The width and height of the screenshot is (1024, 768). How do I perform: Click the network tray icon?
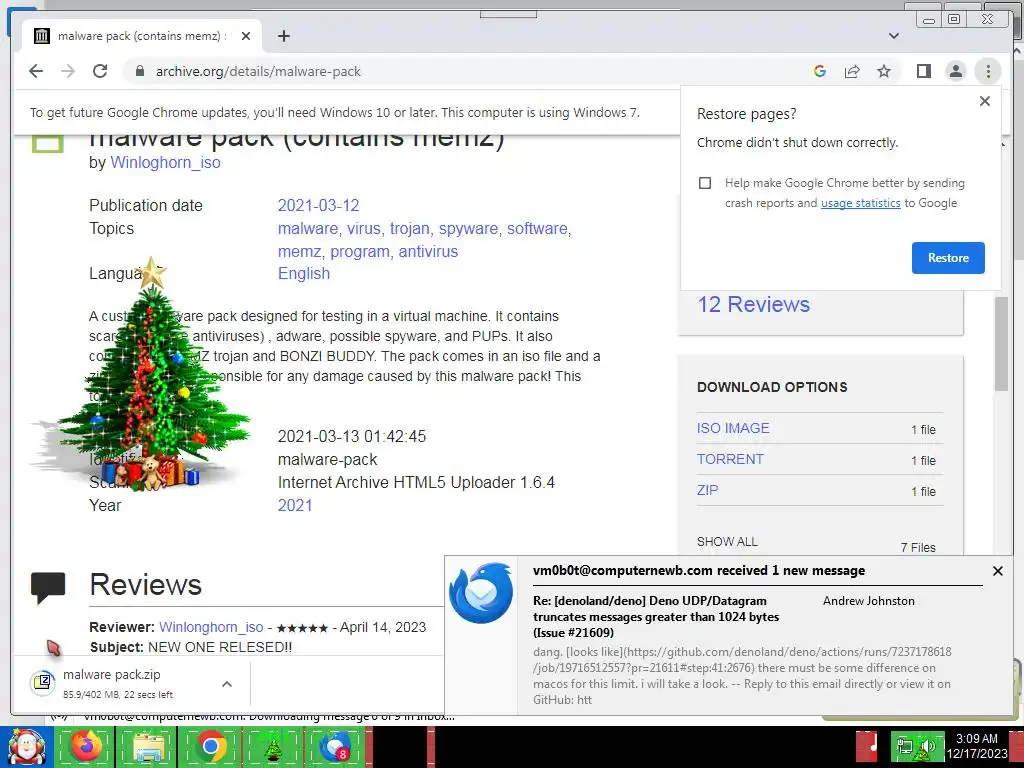coord(904,746)
